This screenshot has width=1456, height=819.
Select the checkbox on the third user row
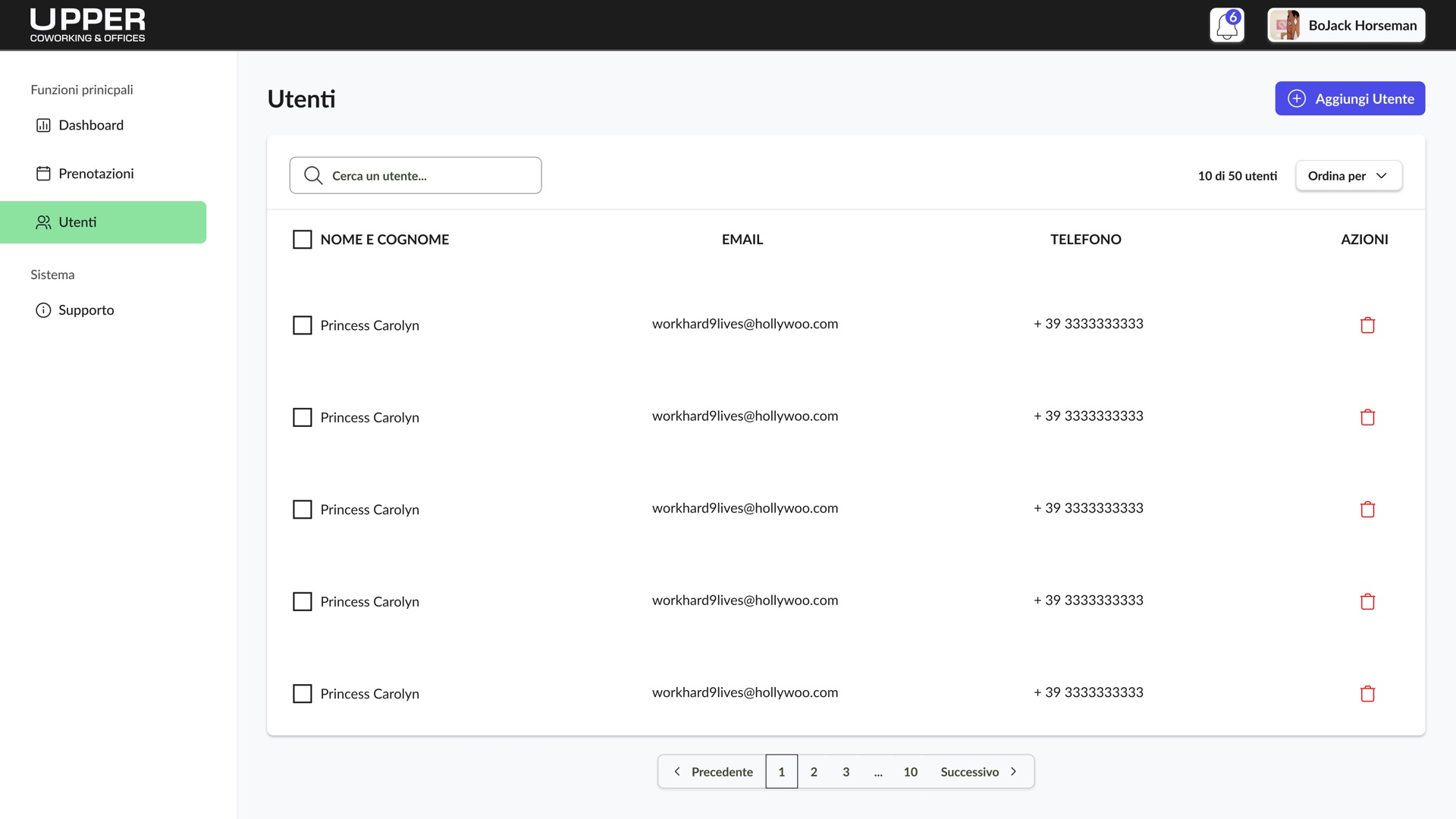tap(303, 509)
